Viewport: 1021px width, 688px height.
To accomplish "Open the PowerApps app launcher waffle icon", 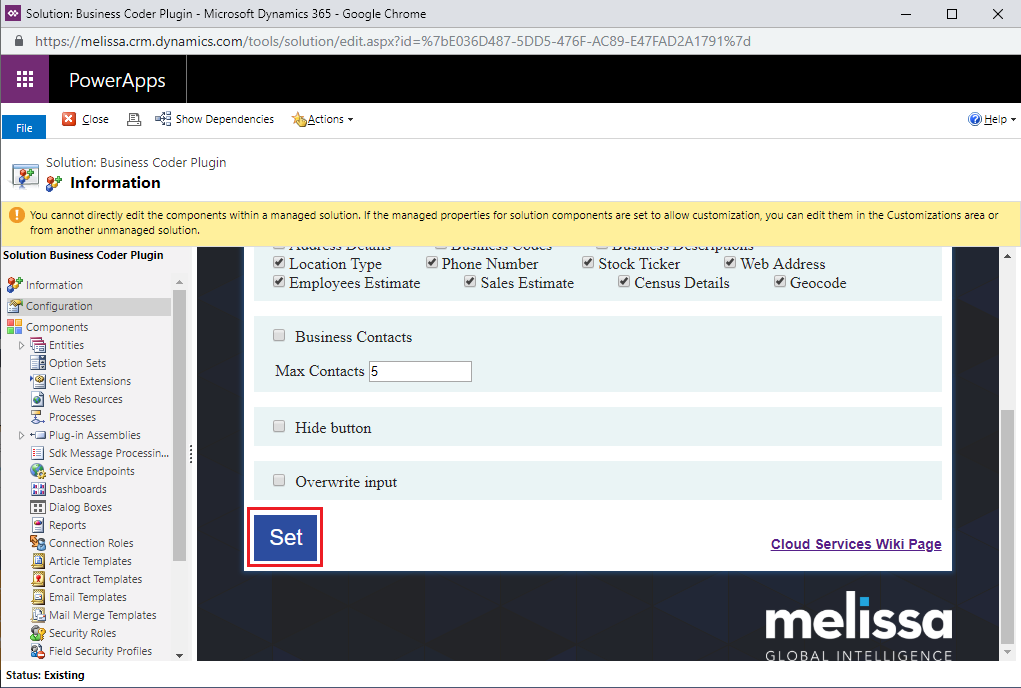I will [x=25, y=80].
